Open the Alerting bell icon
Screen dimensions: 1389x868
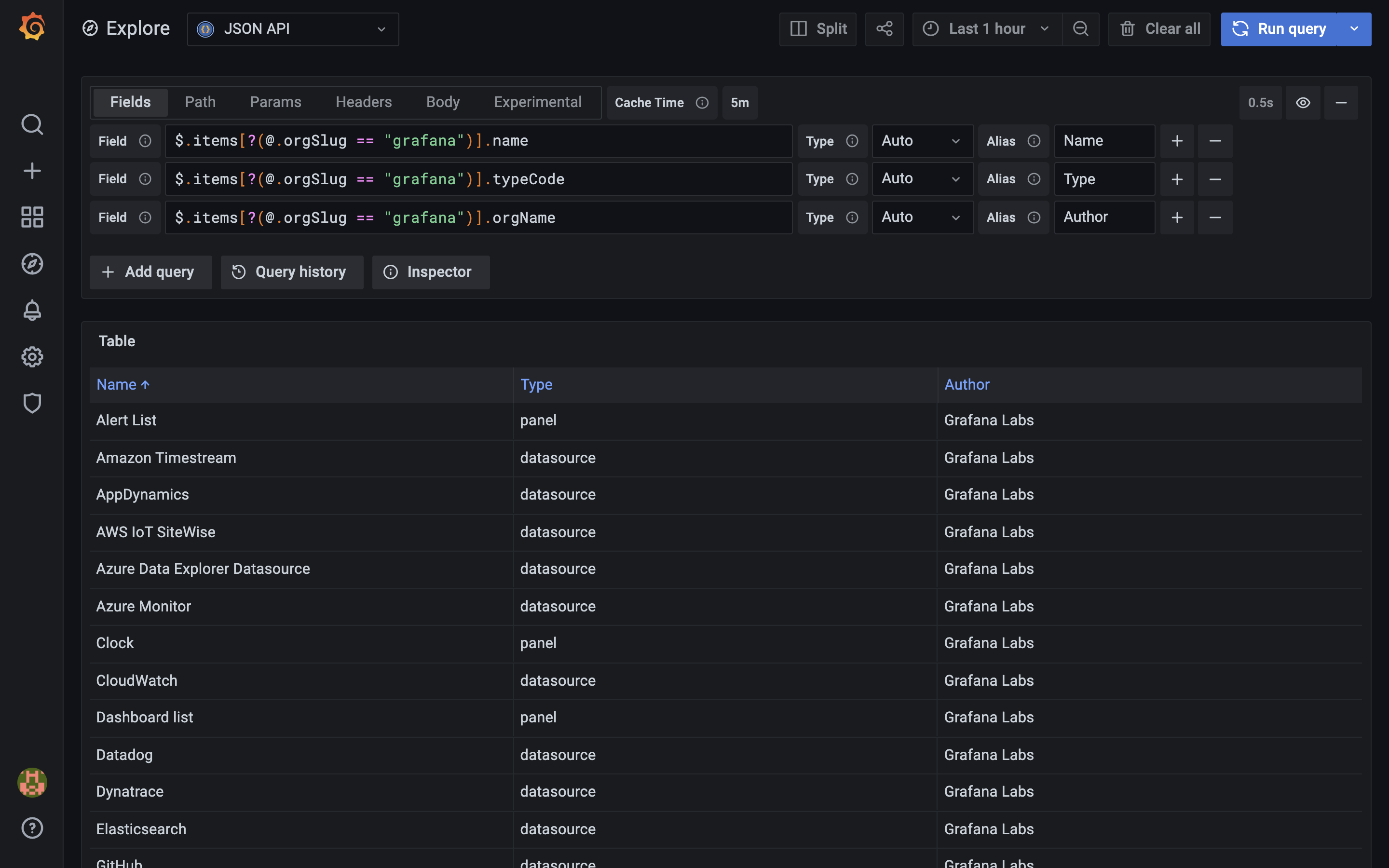(32, 311)
